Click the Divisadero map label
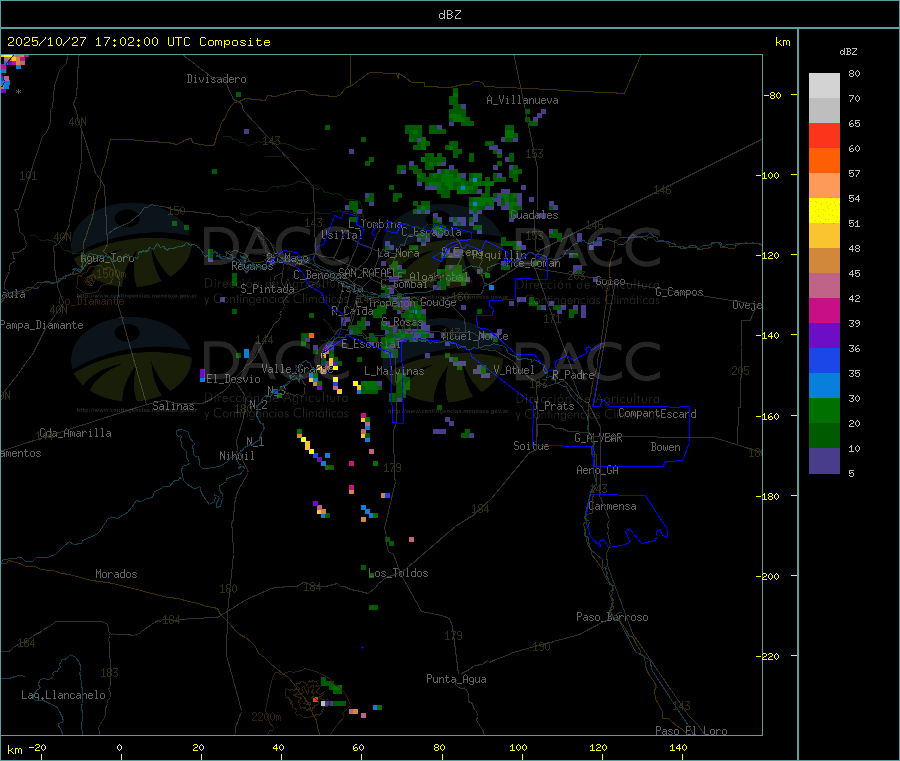This screenshot has width=900, height=761. click(216, 79)
